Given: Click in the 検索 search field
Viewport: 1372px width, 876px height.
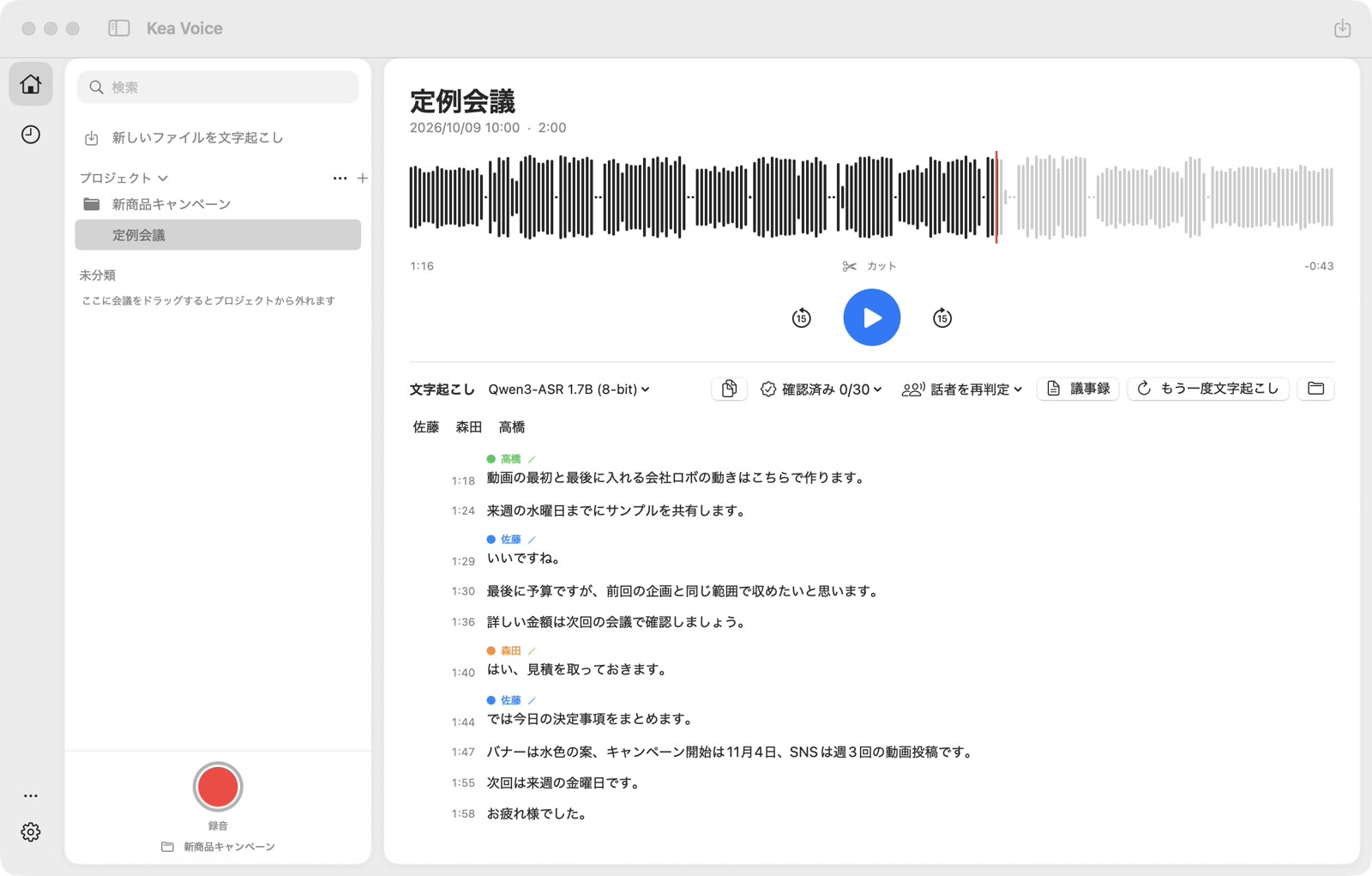Looking at the screenshot, I should 218,88.
